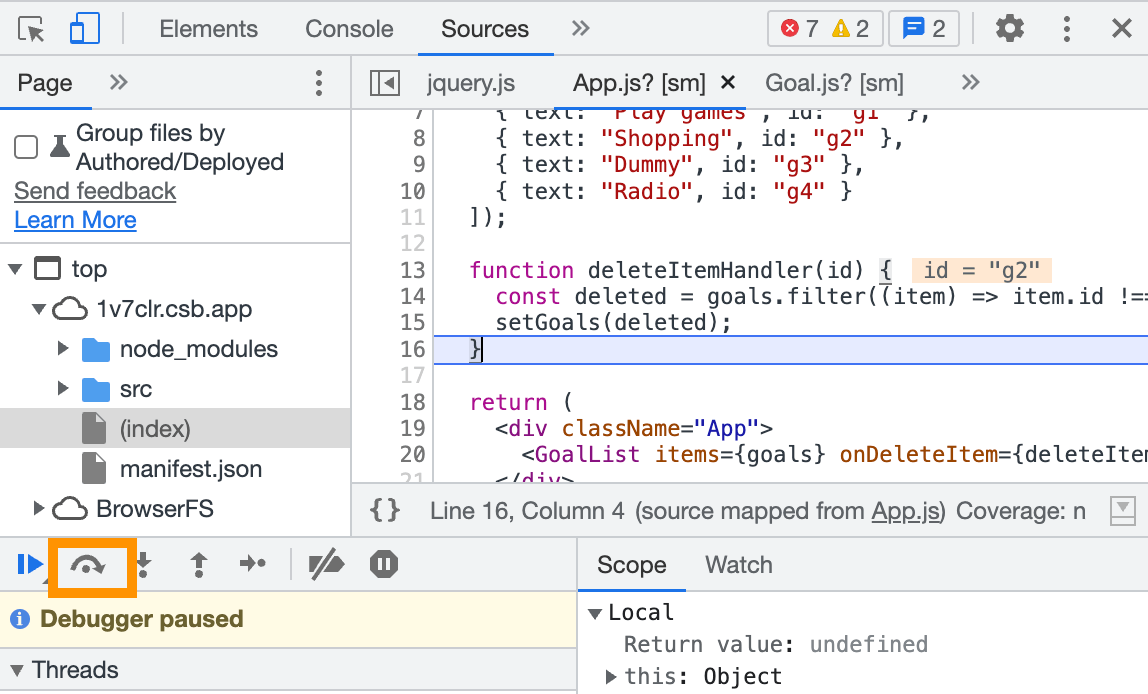Click the 2 issues message badge

[x=924, y=29]
